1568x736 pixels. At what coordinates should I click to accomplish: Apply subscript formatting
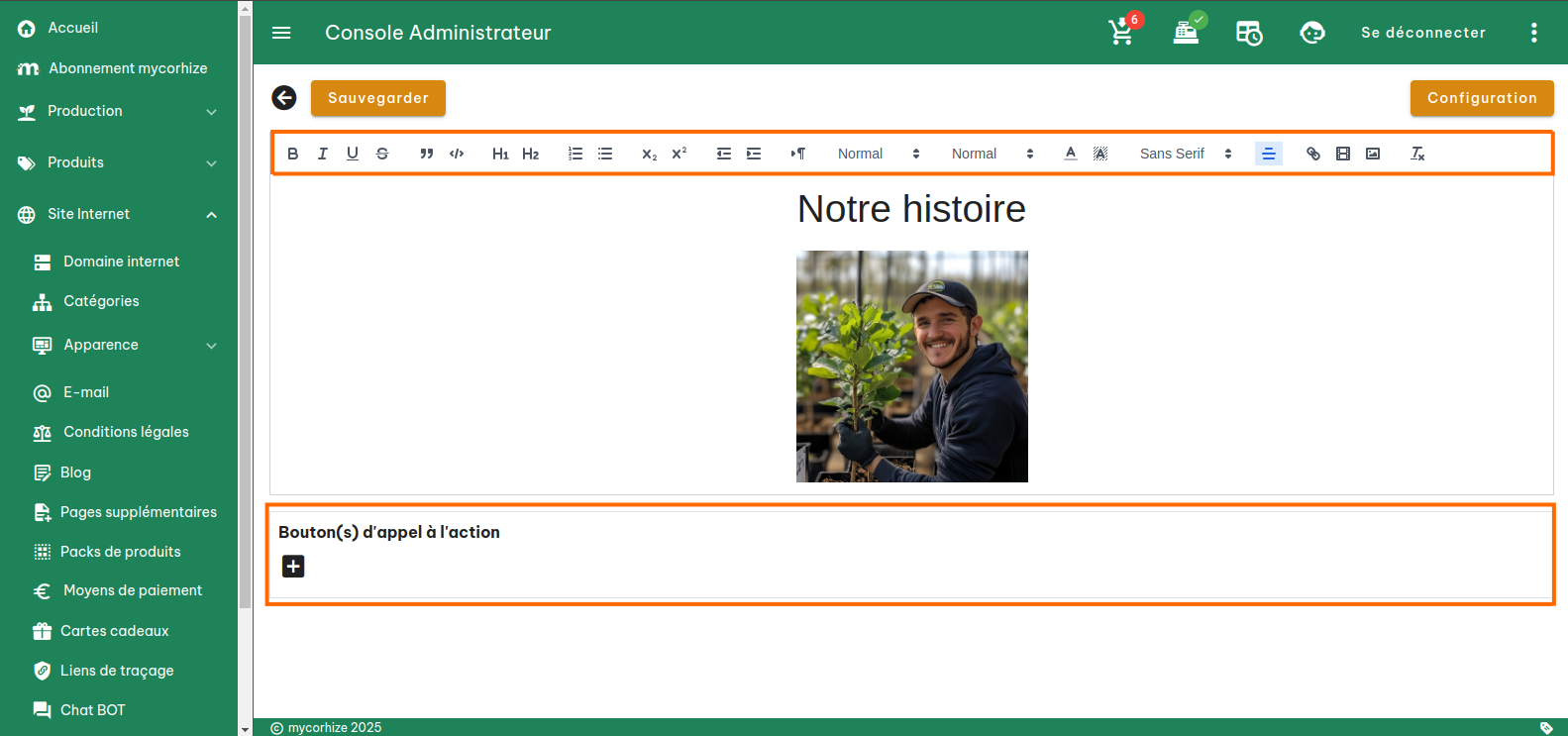650,154
